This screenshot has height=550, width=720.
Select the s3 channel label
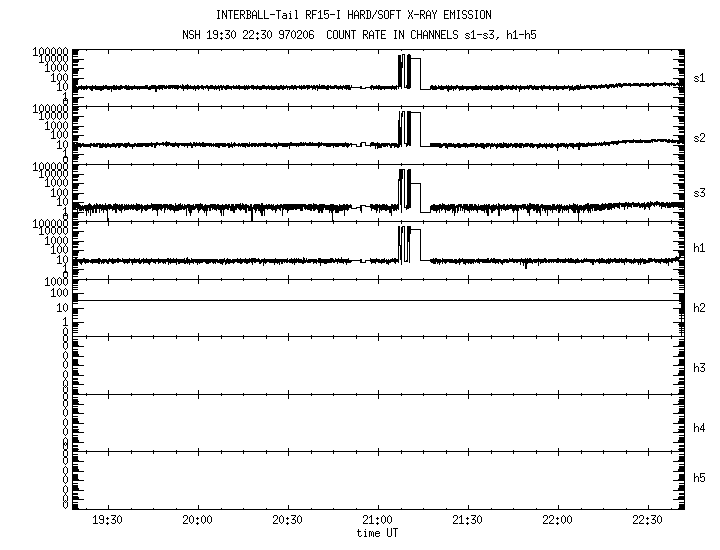[701, 192]
